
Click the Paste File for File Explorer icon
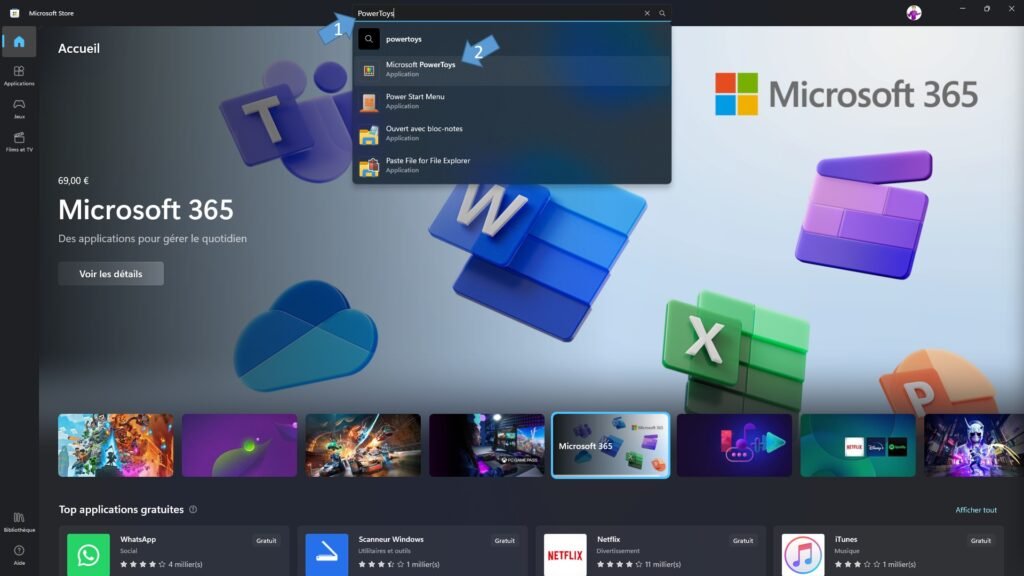click(x=369, y=167)
